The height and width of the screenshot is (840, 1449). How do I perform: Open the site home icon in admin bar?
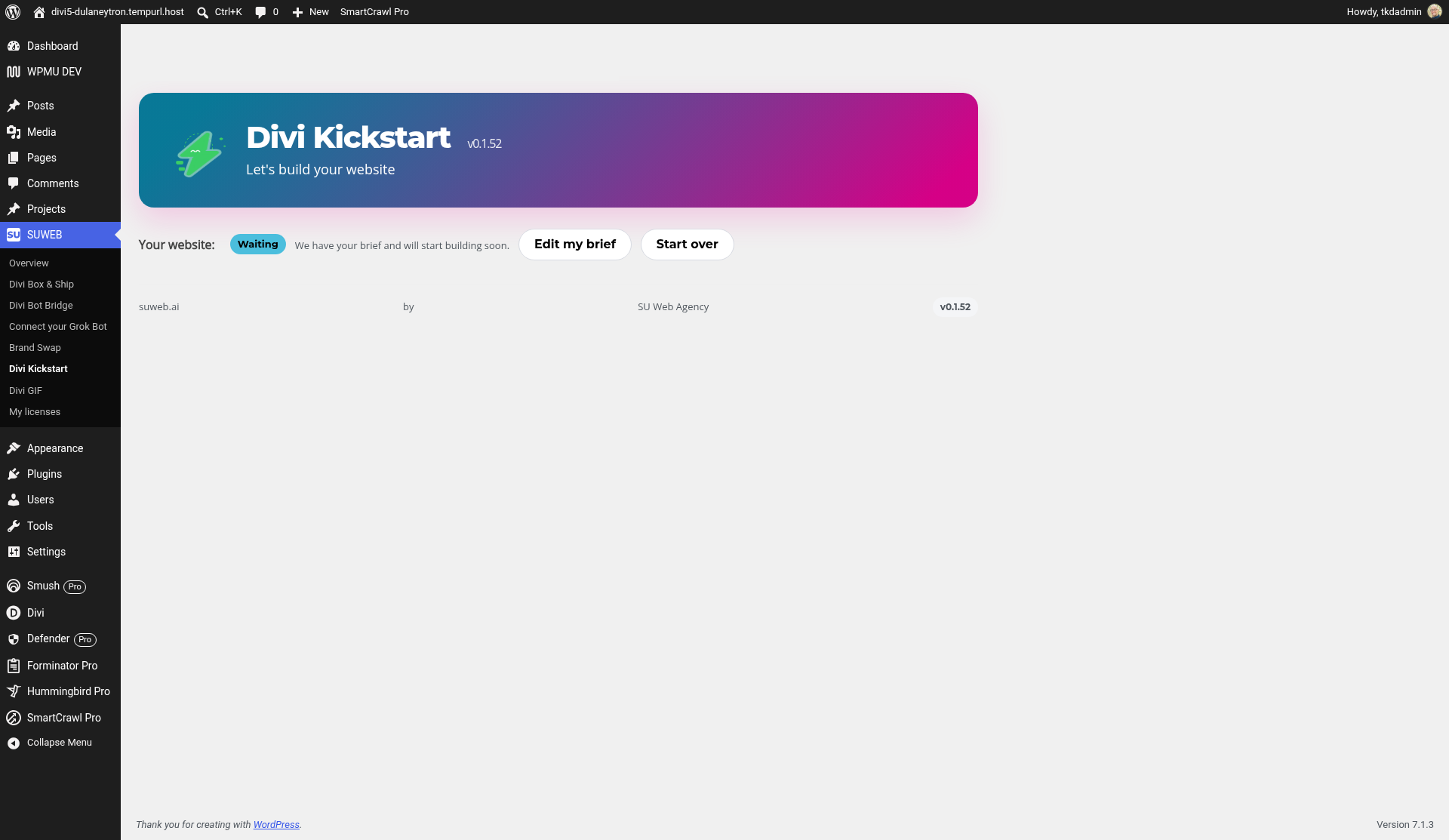(x=39, y=12)
